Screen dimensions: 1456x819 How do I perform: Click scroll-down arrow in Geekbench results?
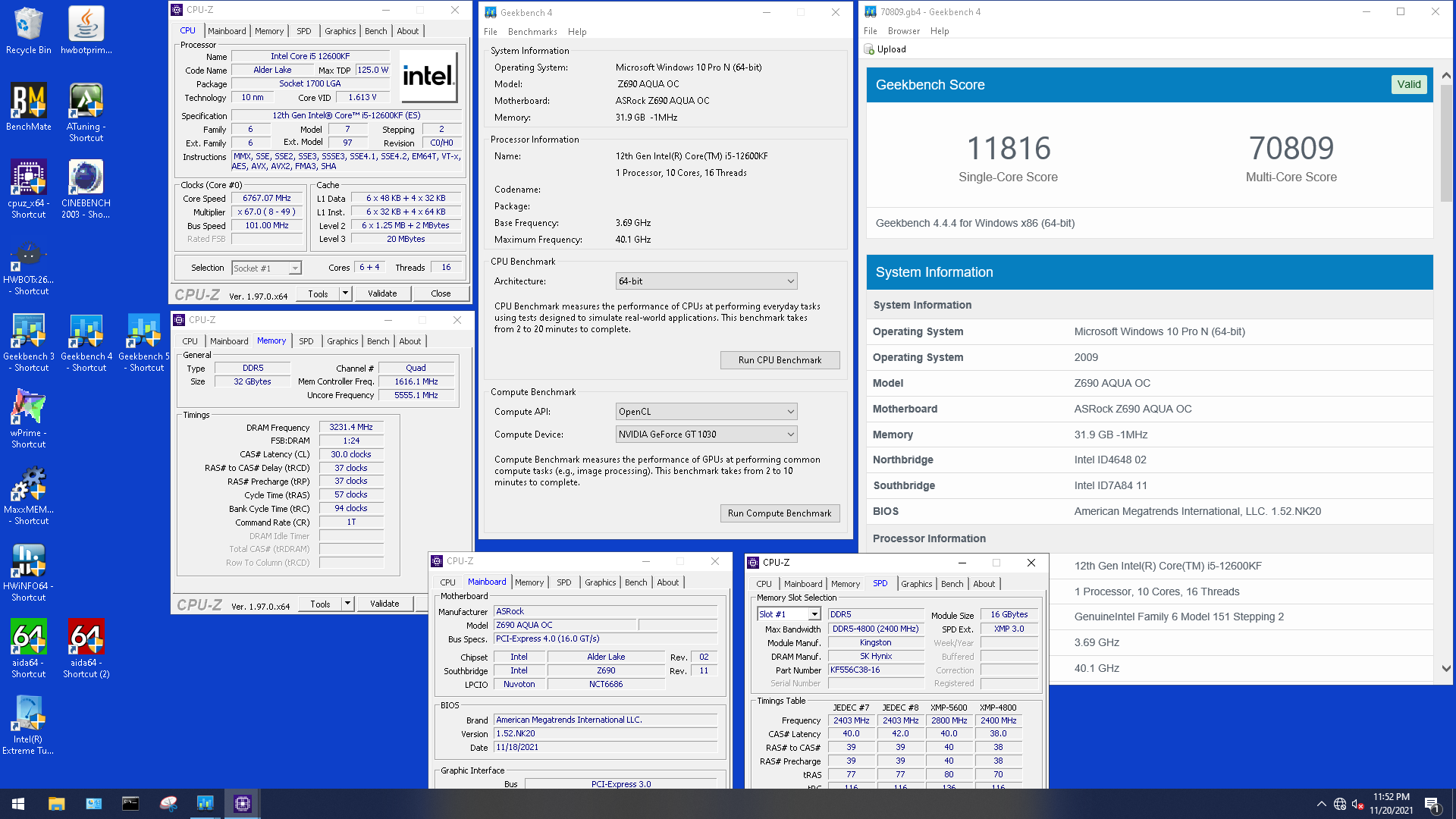1445,668
